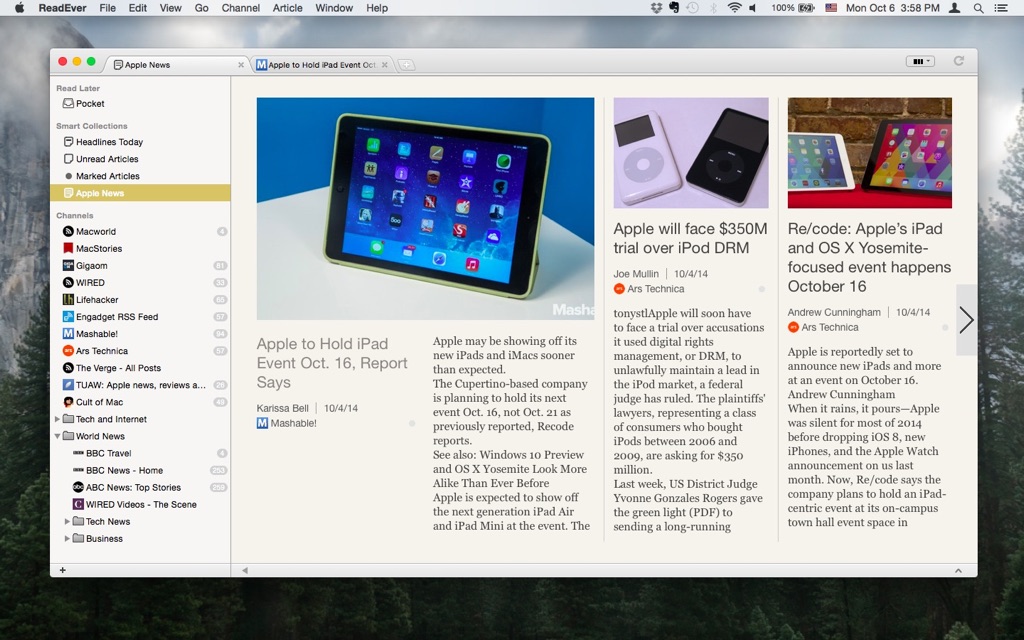Toggle read marker on the Mashable! article
Image resolution: width=1024 pixels, height=640 pixels.
[412, 424]
